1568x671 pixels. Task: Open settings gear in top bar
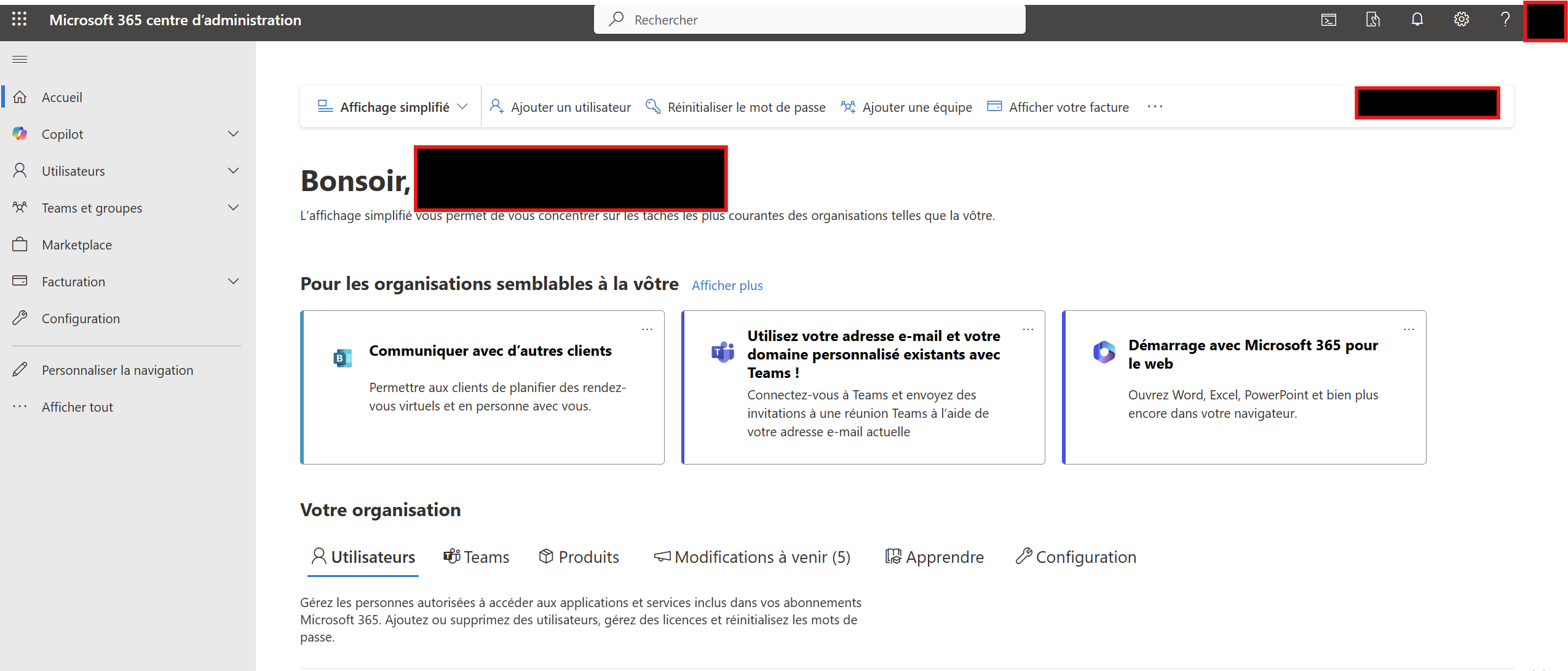[1461, 20]
